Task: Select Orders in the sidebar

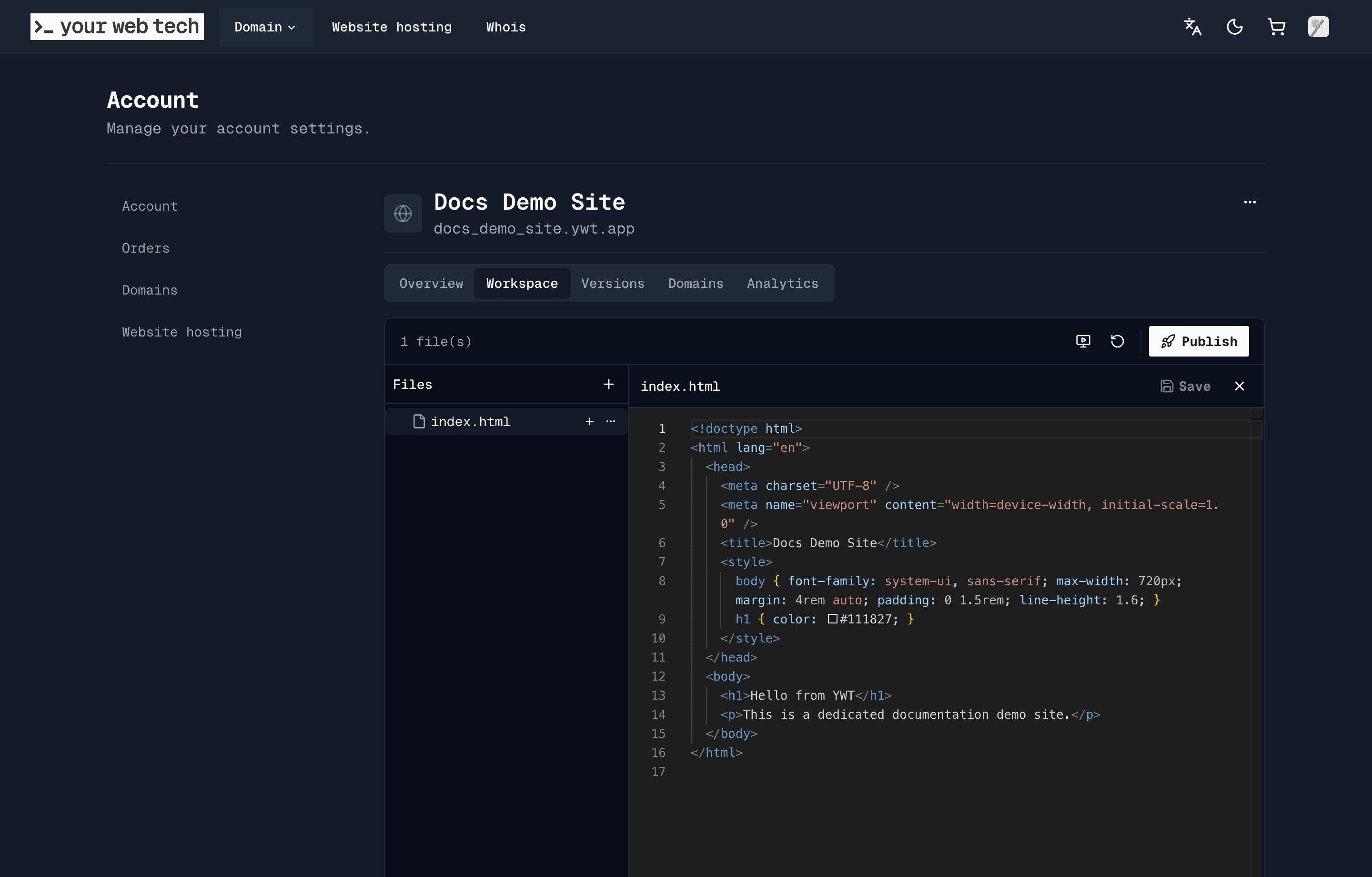Action: coord(146,248)
